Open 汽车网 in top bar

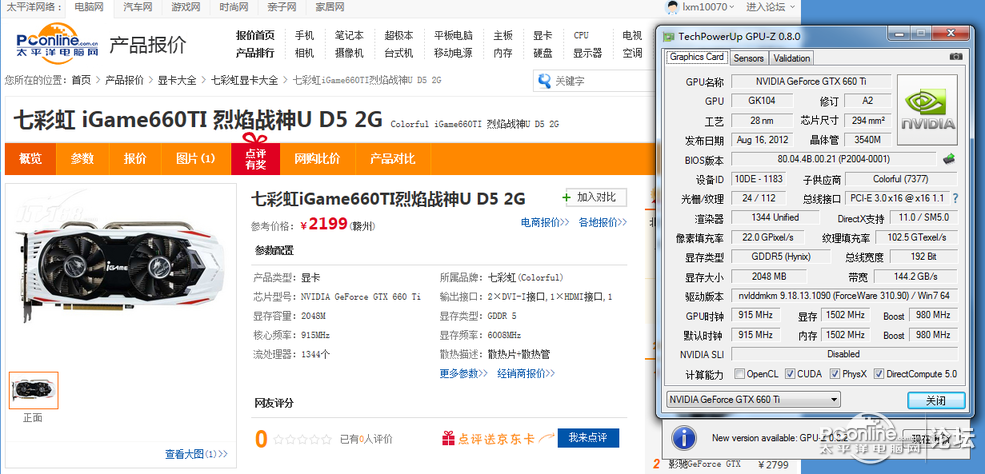point(137,8)
